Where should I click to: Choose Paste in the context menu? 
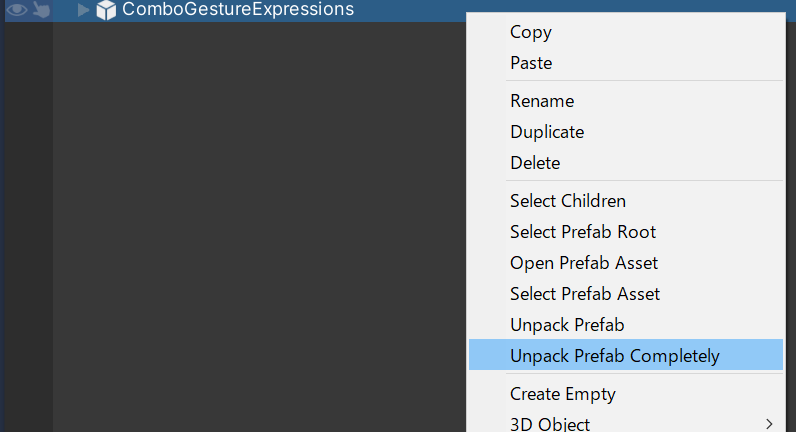point(531,63)
